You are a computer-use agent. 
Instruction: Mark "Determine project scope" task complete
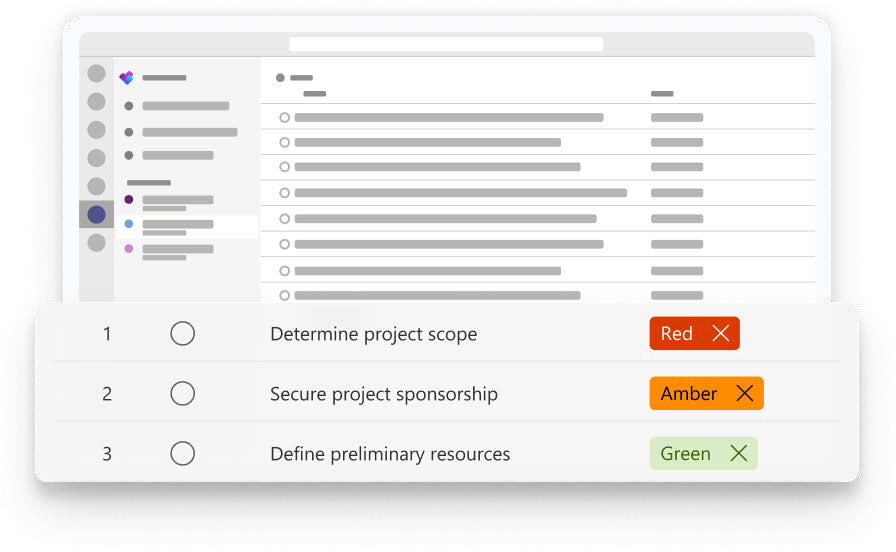pyautogui.click(x=182, y=334)
